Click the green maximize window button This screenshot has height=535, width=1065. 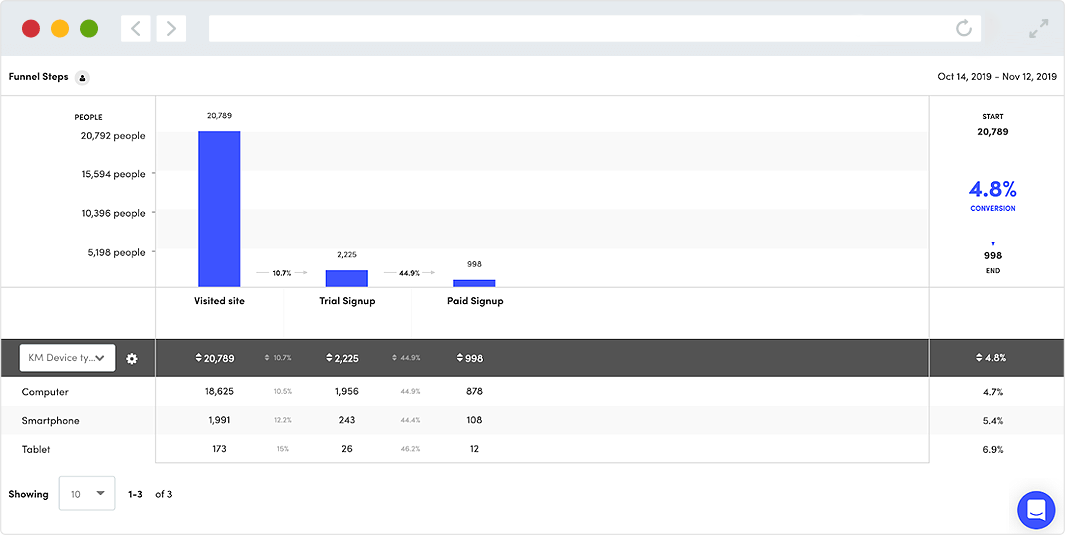[89, 29]
